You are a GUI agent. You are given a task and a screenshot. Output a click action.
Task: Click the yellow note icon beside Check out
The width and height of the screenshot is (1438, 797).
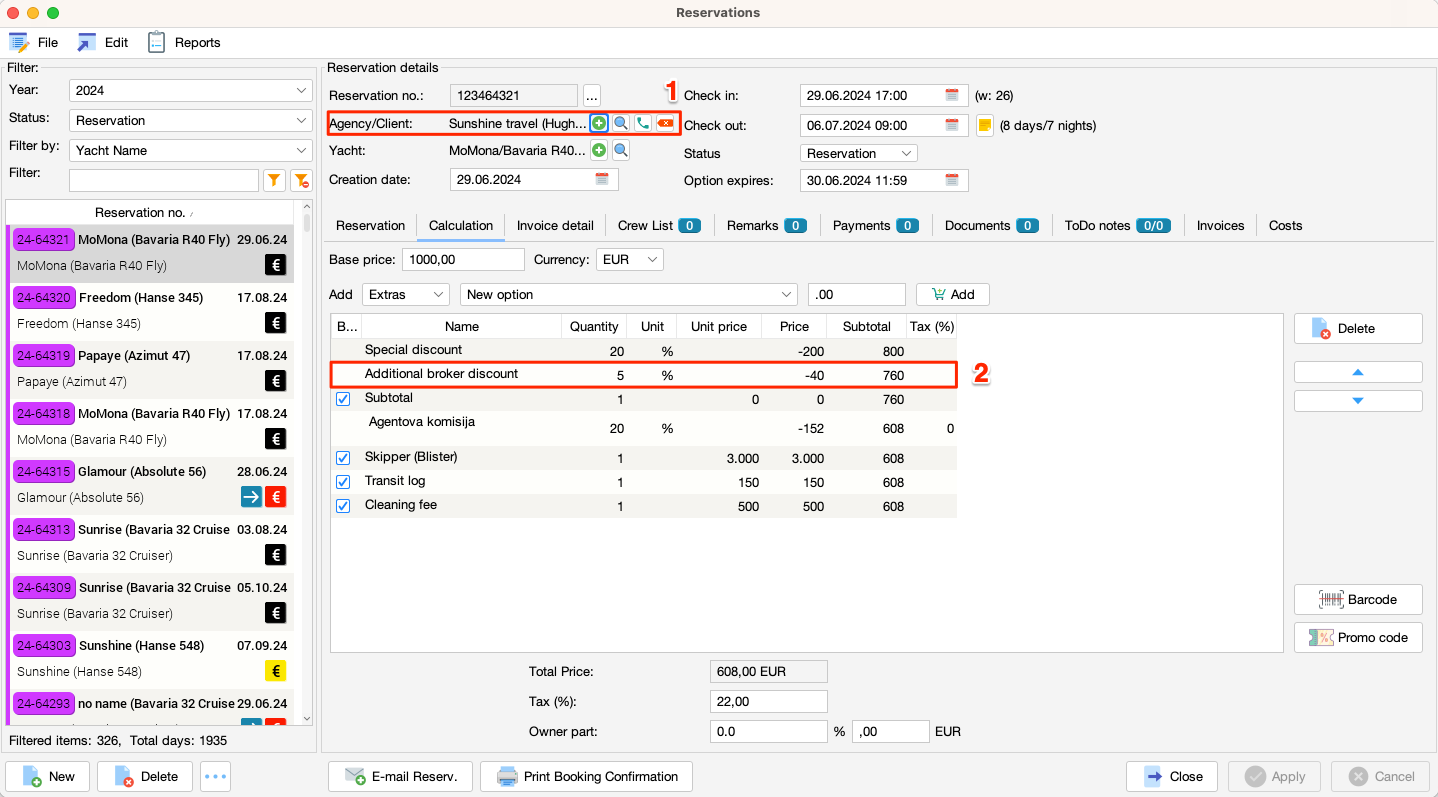point(984,125)
